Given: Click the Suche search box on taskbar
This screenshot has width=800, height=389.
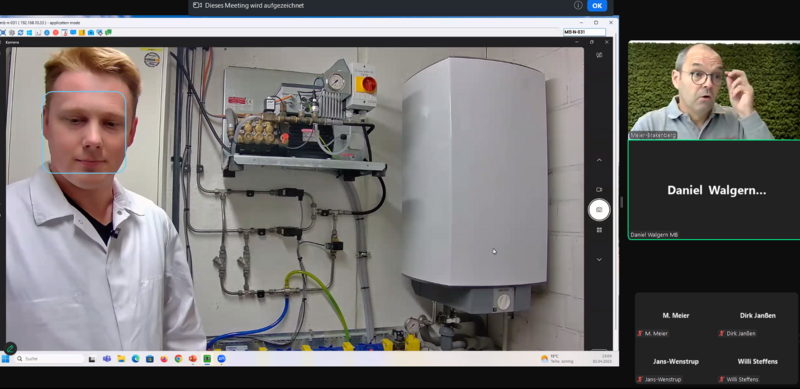Looking at the screenshot, I should [x=49, y=359].
